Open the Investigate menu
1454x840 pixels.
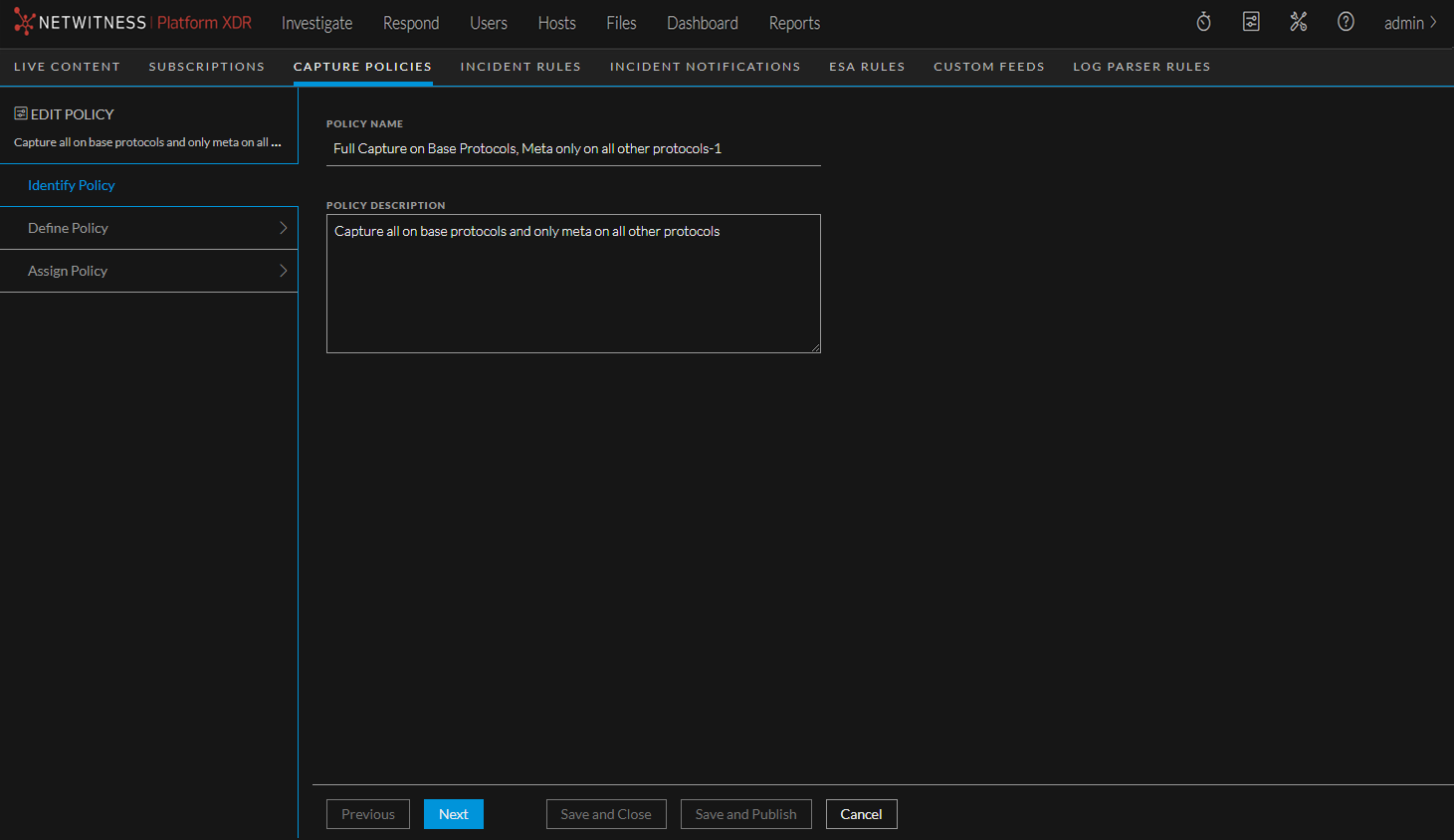pos(316,23)
